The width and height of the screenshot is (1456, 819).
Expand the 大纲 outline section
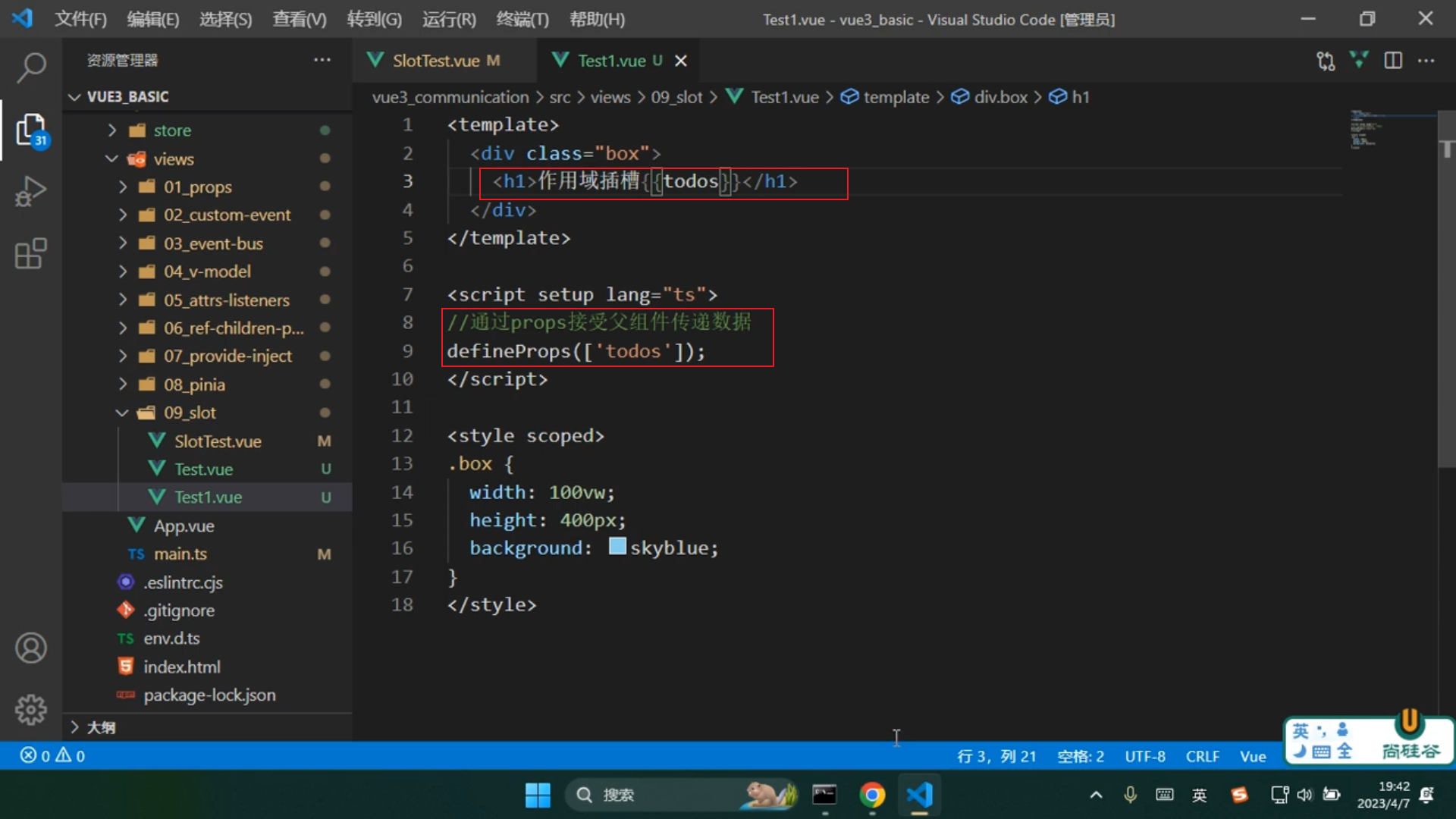(x=206, y=727)
